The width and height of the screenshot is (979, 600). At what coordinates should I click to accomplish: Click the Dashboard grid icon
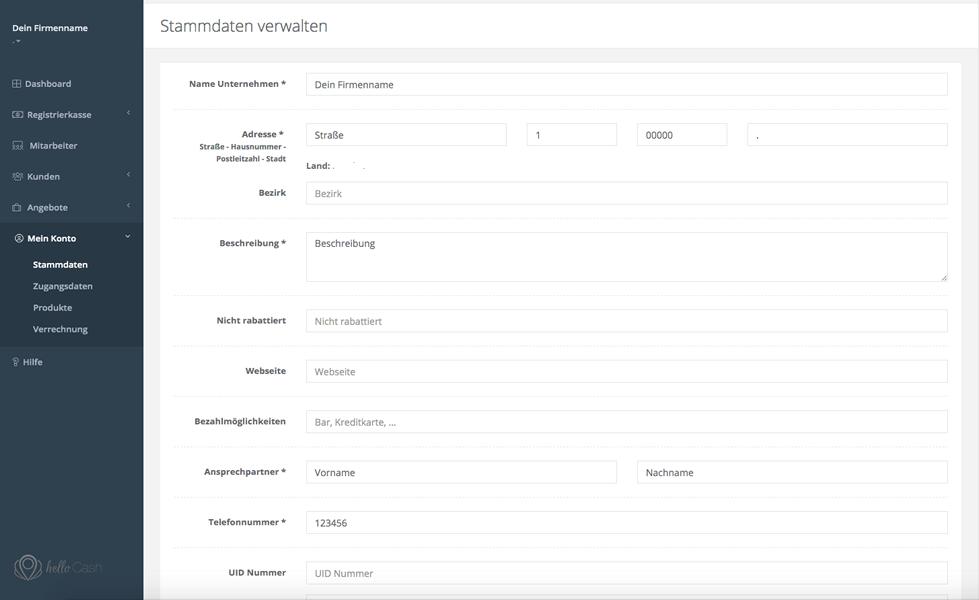pos(17,84)
